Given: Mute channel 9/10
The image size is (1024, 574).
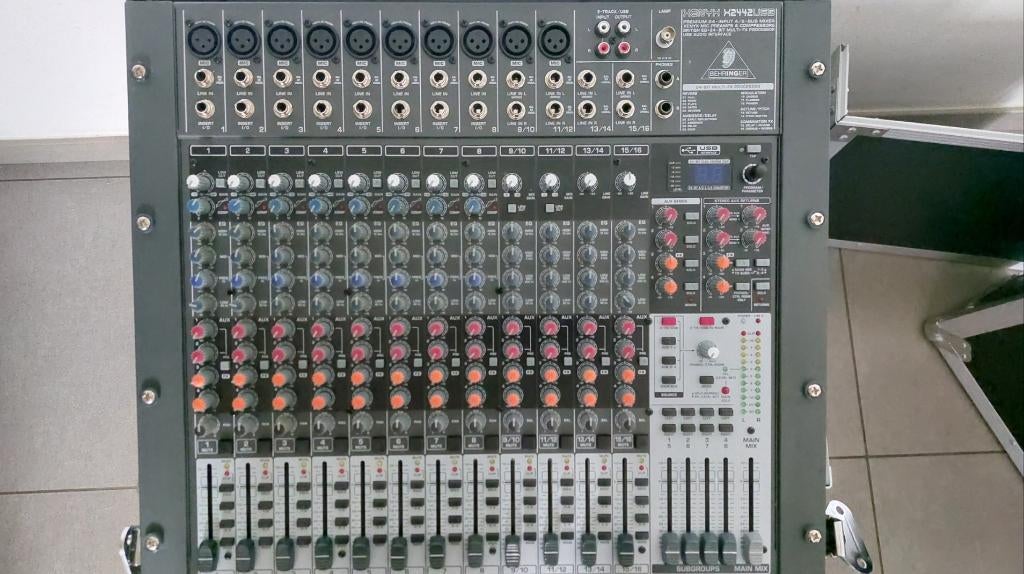Looking at the screenshot, I should (511, 441).
